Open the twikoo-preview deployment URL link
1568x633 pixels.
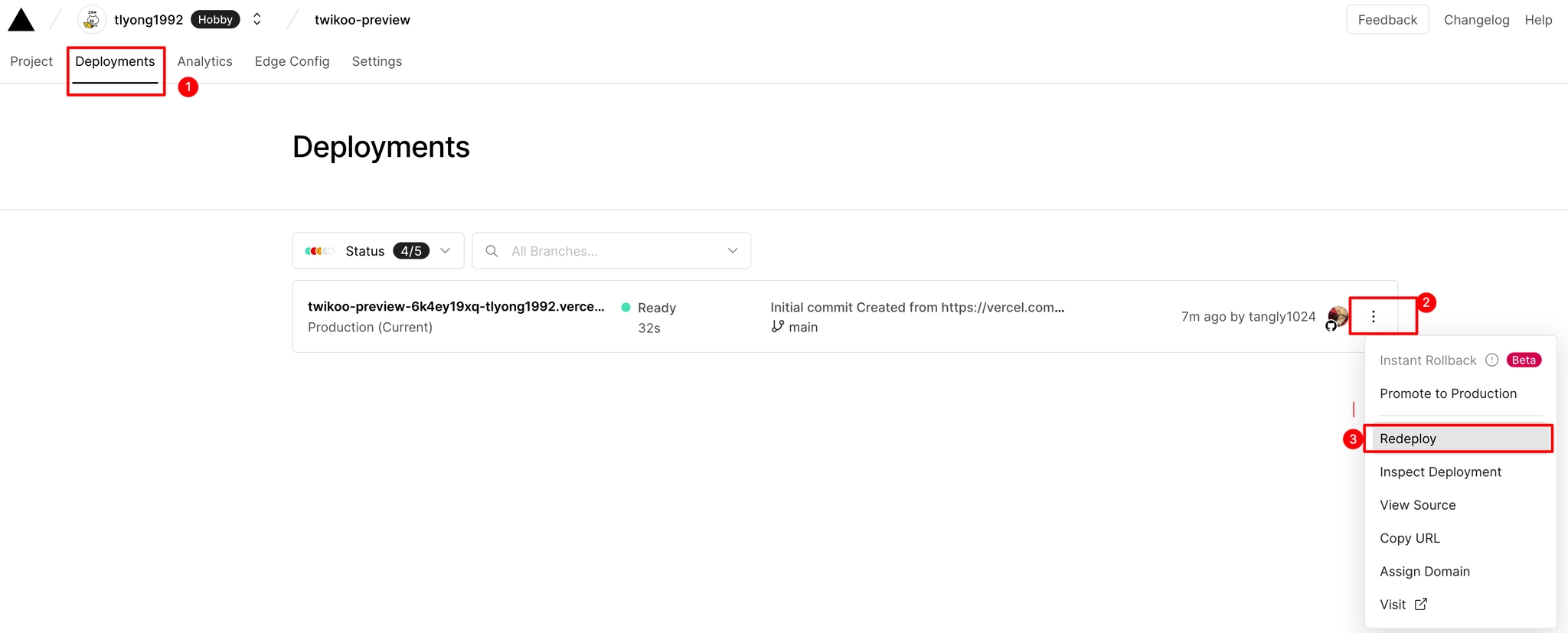coord(456,306)
